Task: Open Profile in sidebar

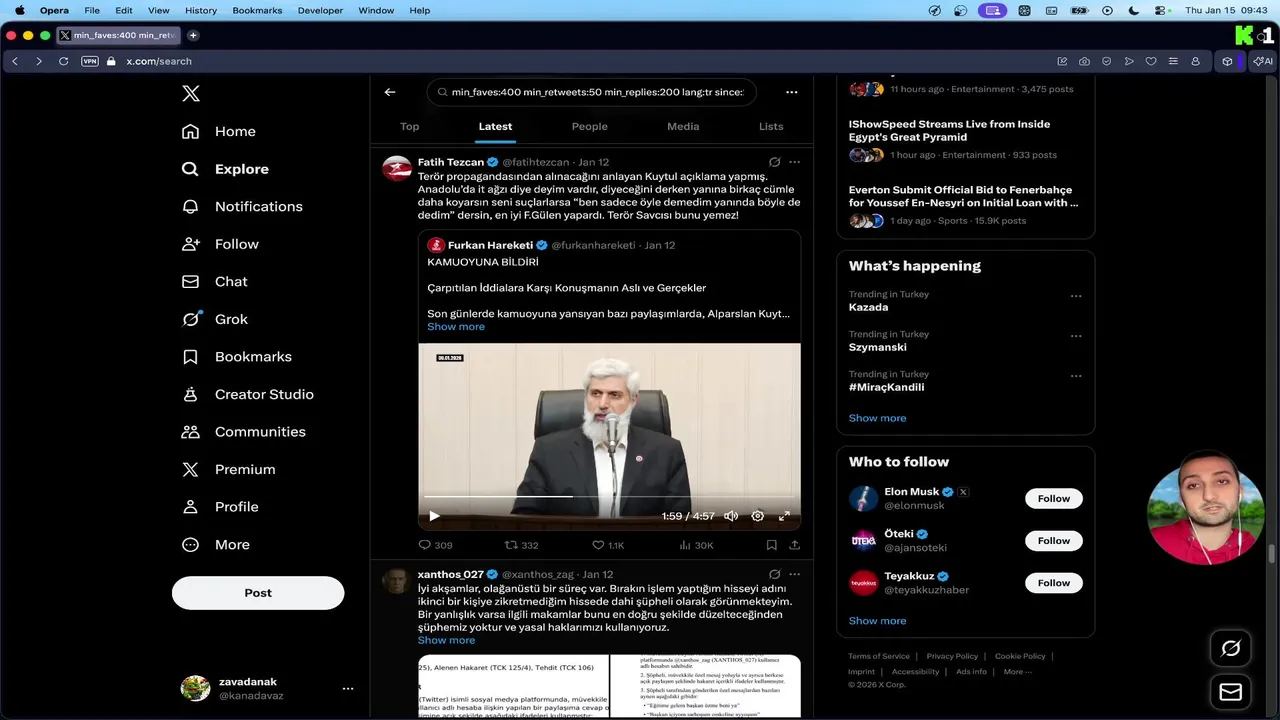Action: click(221, 507)
